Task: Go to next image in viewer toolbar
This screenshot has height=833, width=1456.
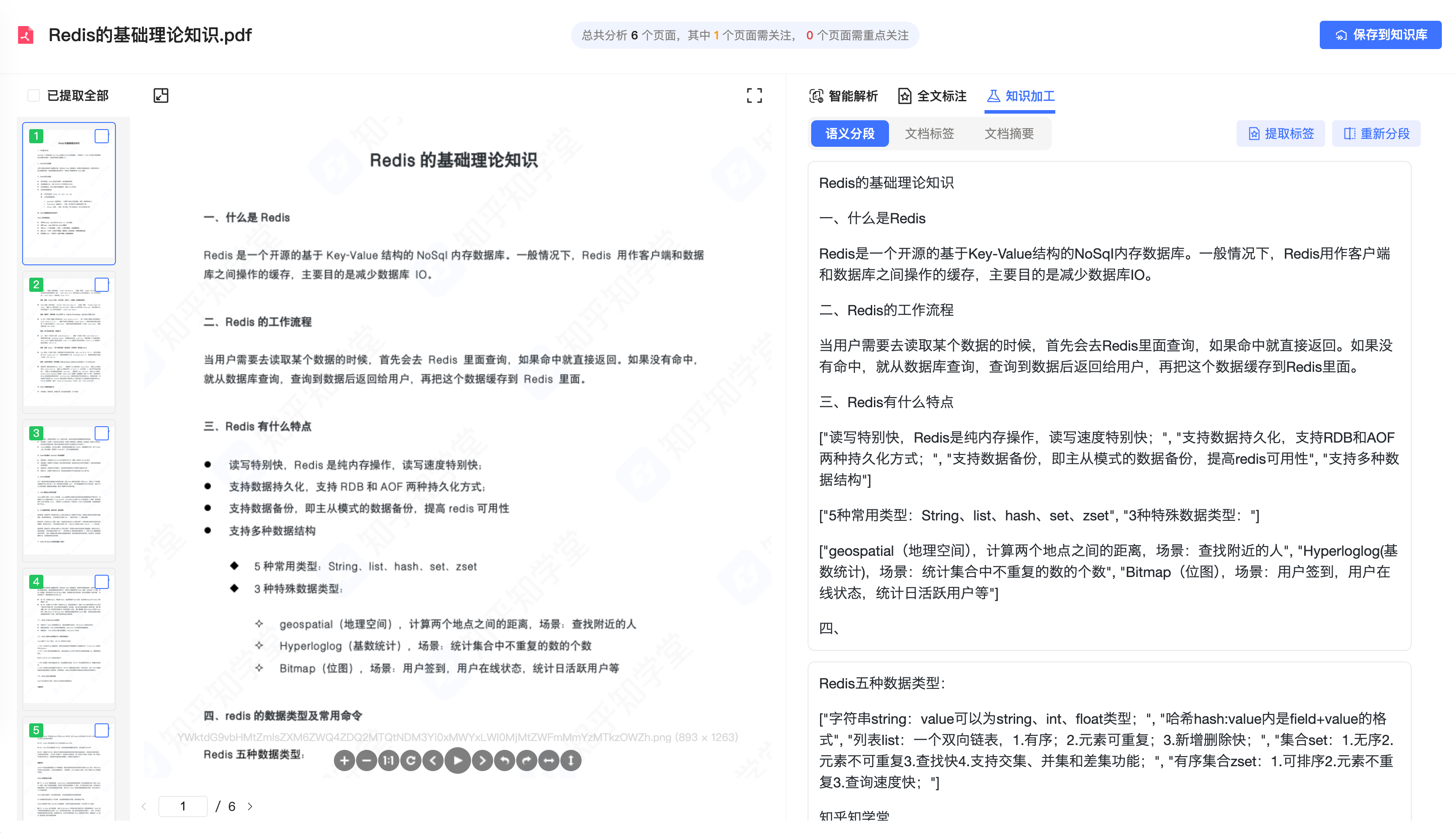Action: (482, 760)
